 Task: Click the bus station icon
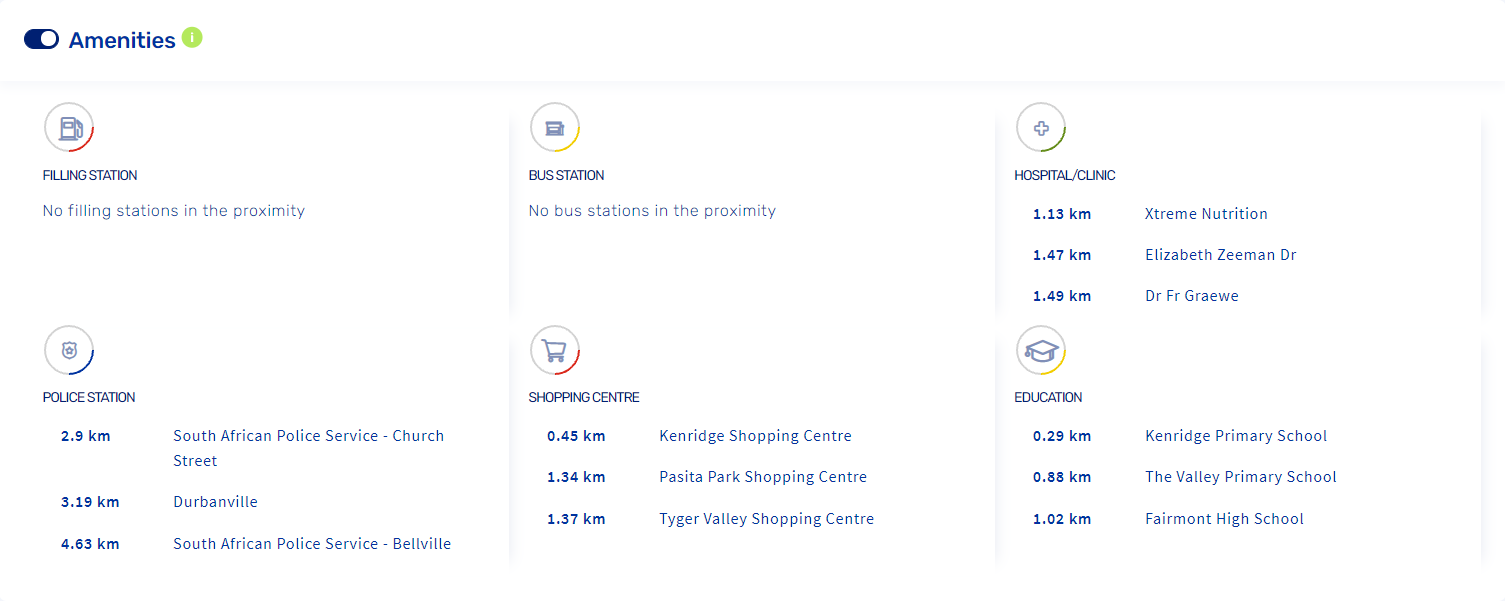coord(555,128)
